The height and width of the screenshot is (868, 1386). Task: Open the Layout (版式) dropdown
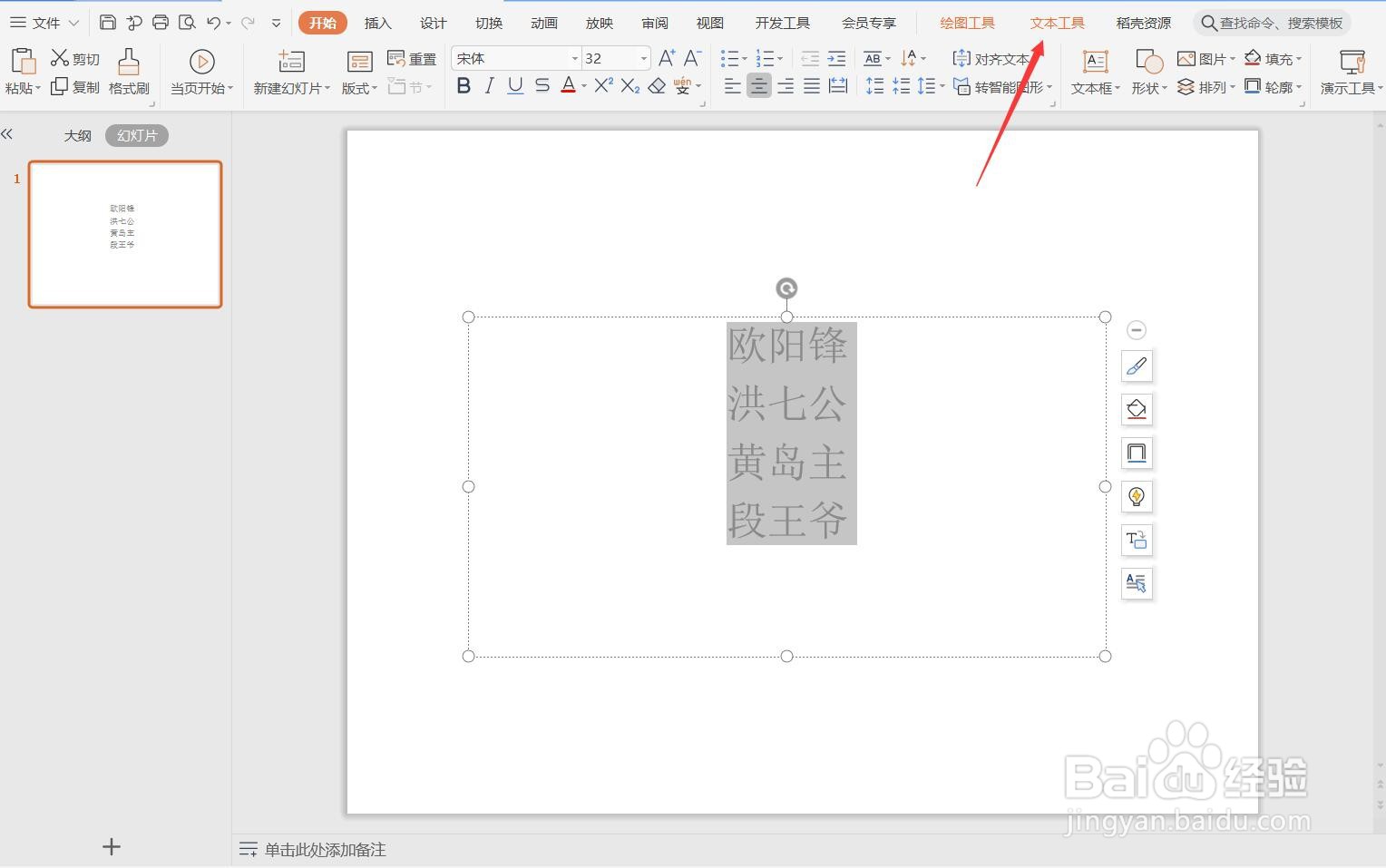359,88
